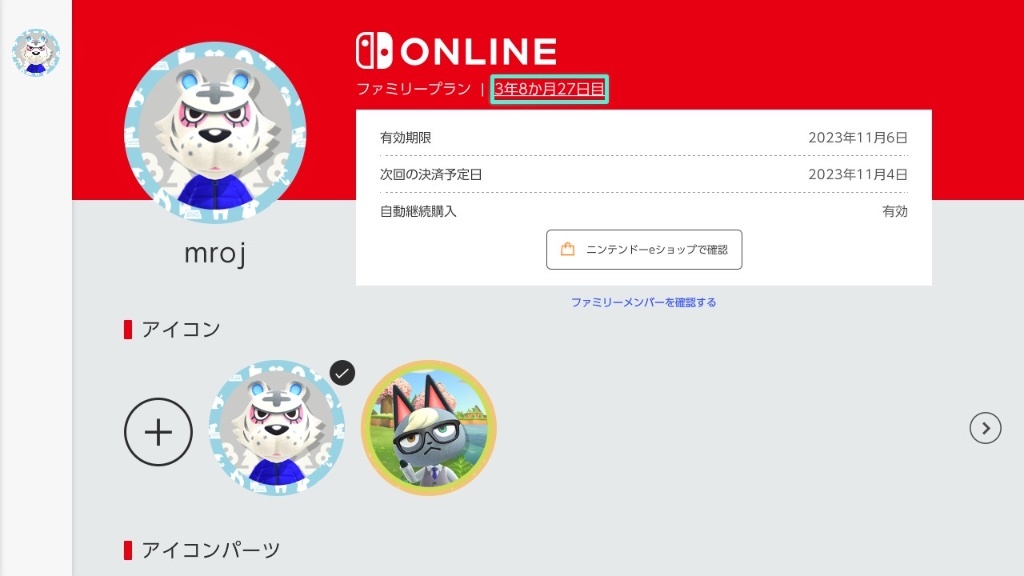The width and height of the screenshot is (1024, 576).
Task: Click the アイコンパーツ section heading
Action: click(x=210, y=550)
